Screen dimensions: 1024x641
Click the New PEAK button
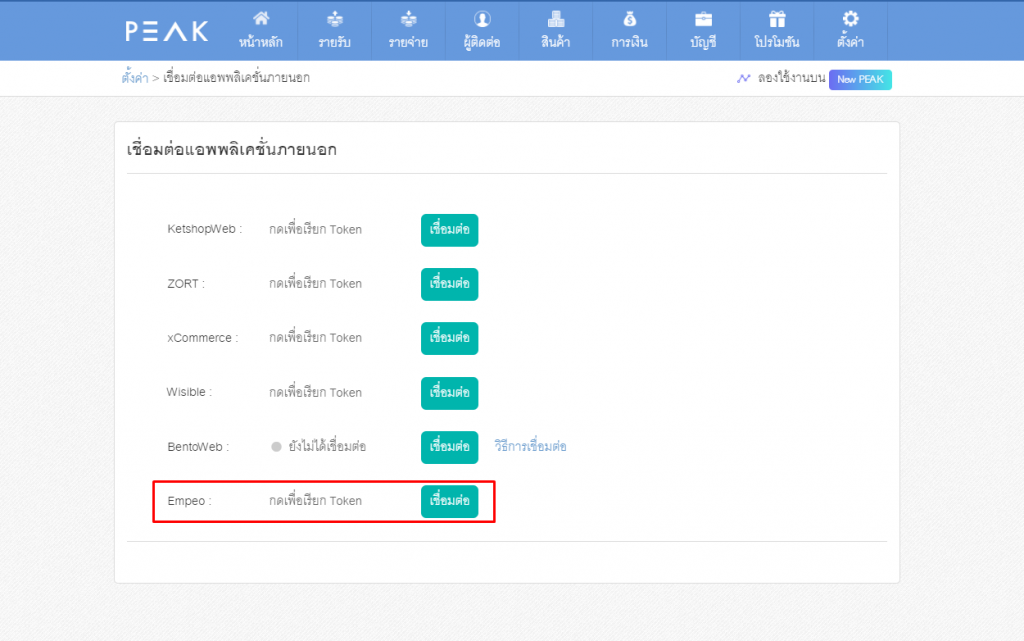pyautogui.click(x=860, y=80)
